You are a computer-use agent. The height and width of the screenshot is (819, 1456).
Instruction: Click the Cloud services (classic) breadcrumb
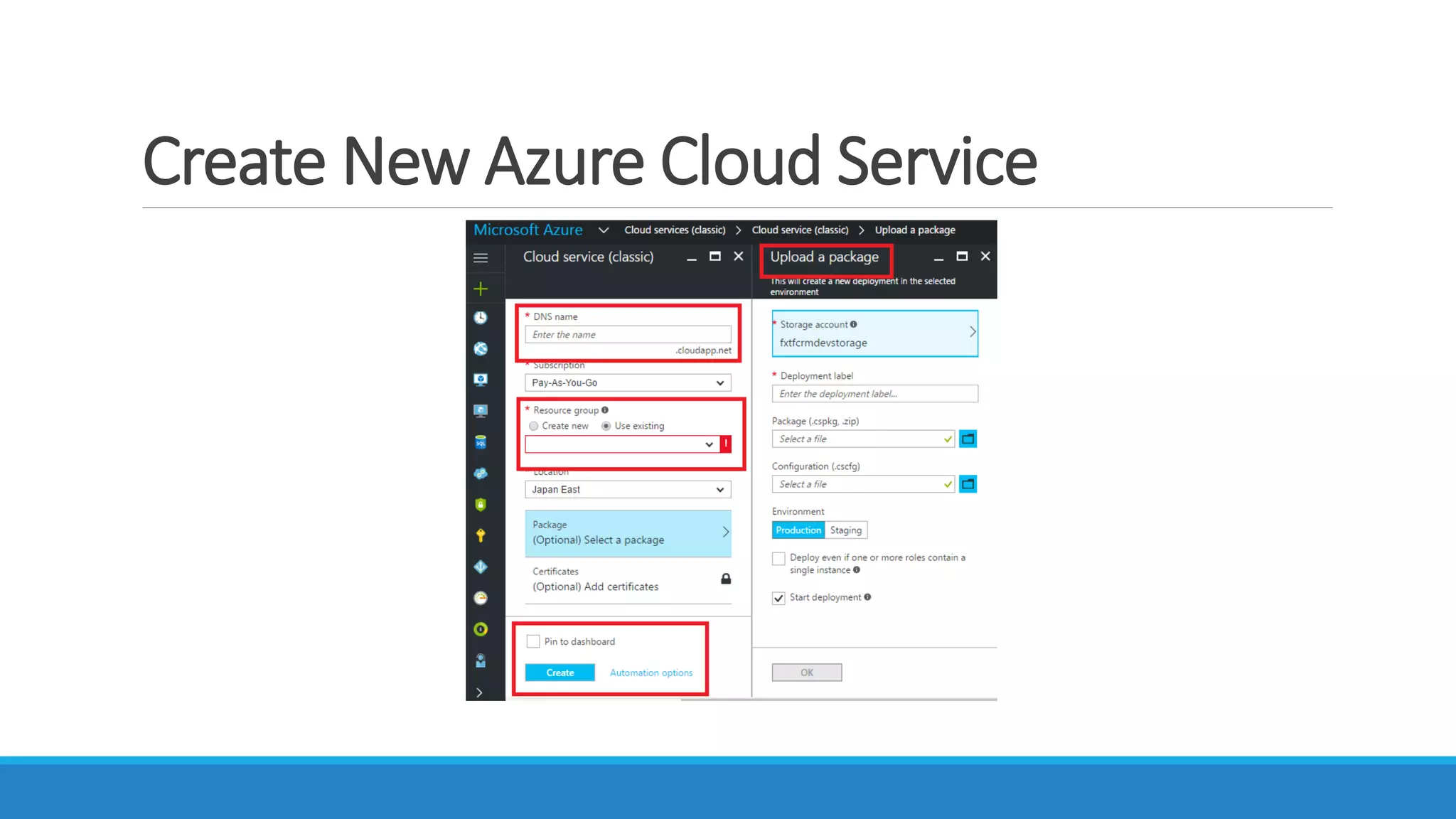click(x=675, y=230)
